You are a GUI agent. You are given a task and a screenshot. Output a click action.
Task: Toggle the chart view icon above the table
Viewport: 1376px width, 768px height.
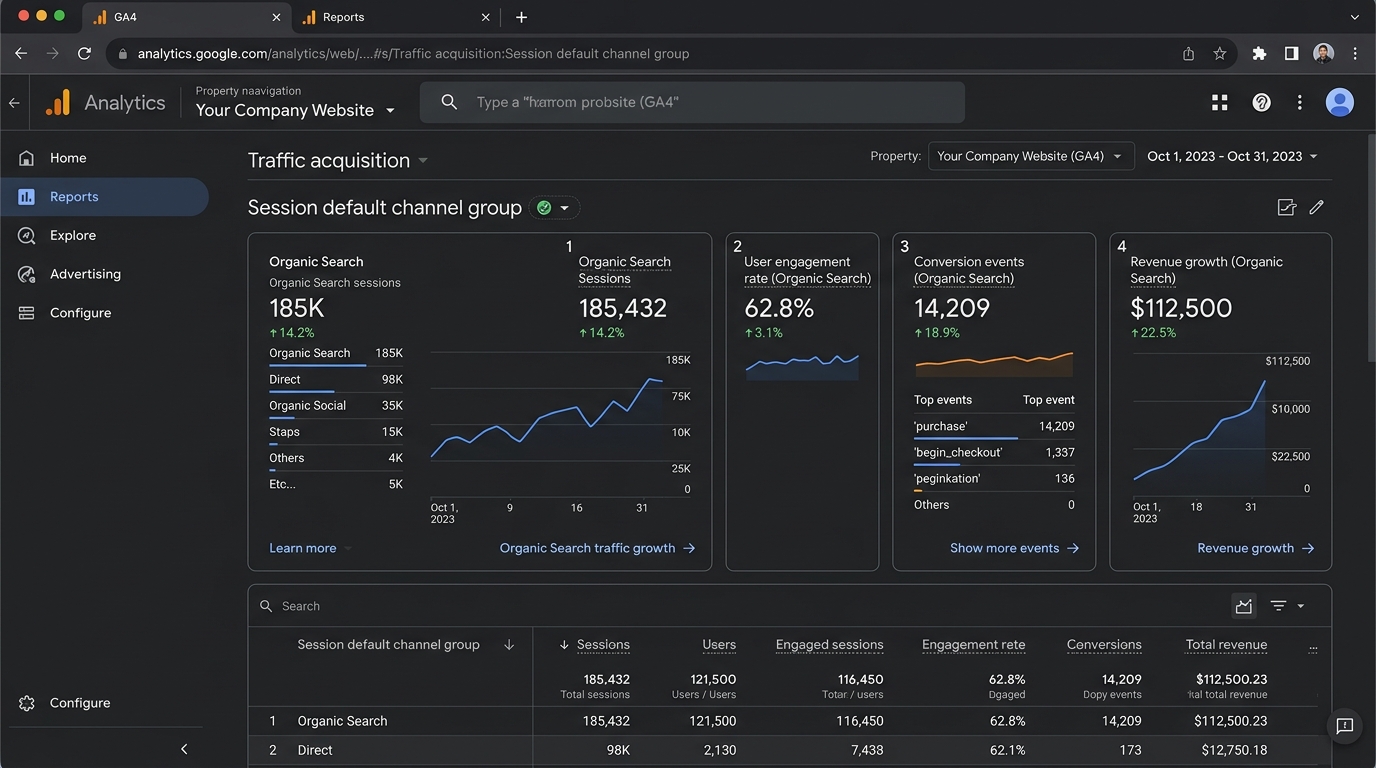click(x=1244, y=606)
